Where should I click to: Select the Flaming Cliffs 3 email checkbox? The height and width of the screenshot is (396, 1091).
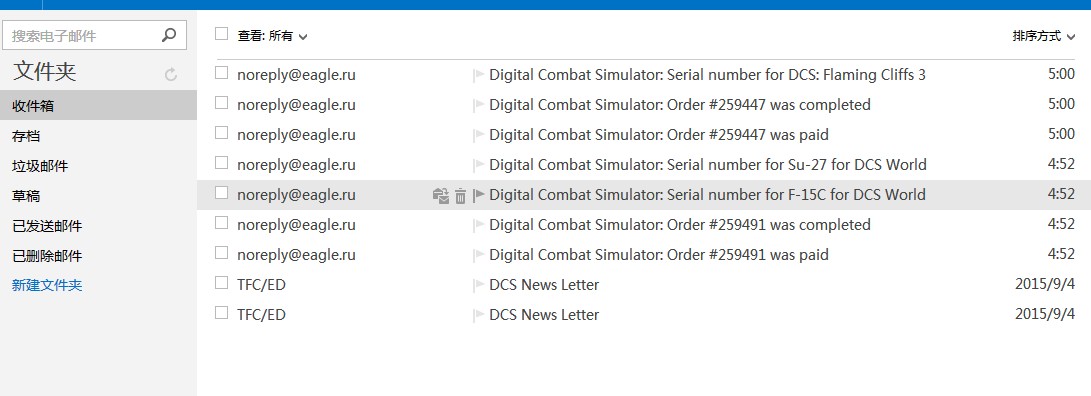(x=221, y=72)
